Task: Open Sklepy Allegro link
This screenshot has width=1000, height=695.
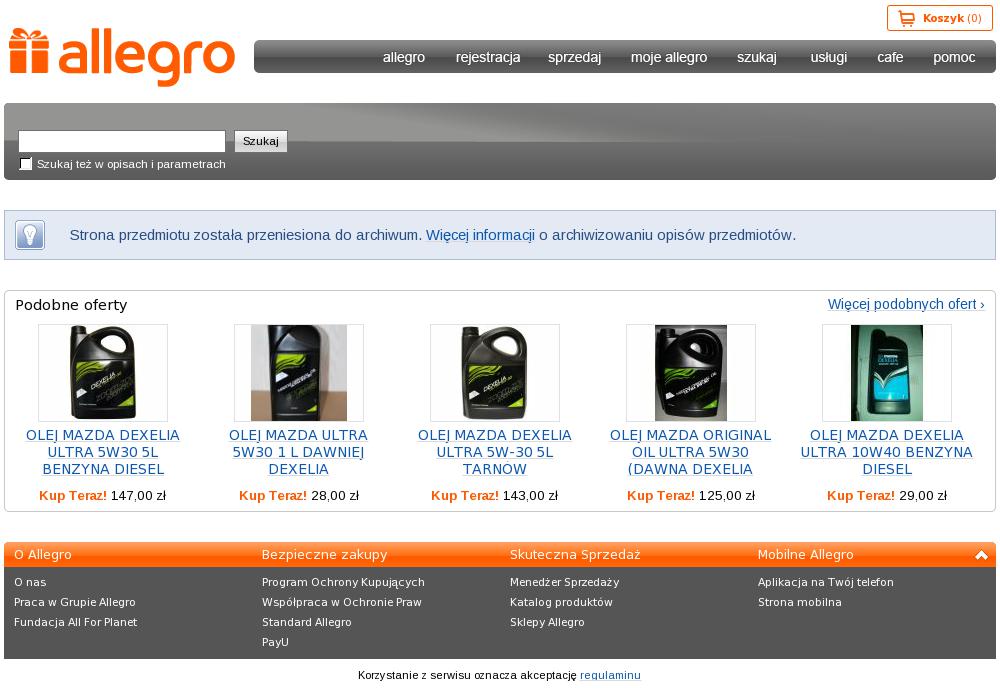Action: point(547,622)
